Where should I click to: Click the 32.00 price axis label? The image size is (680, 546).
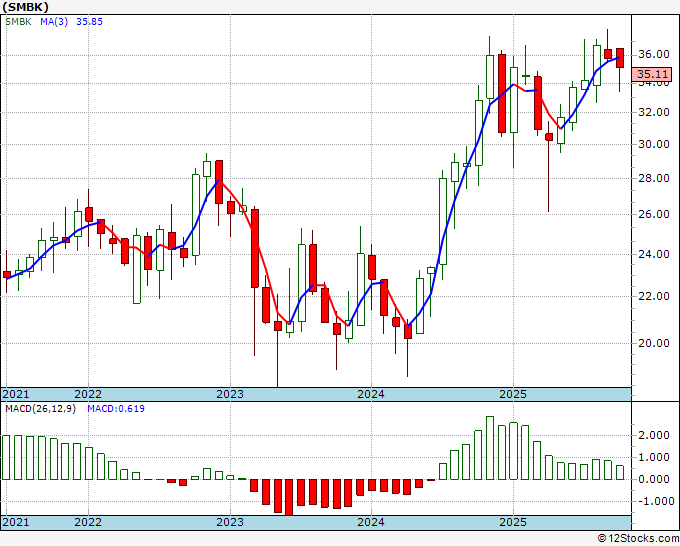(x=653, y=112)
